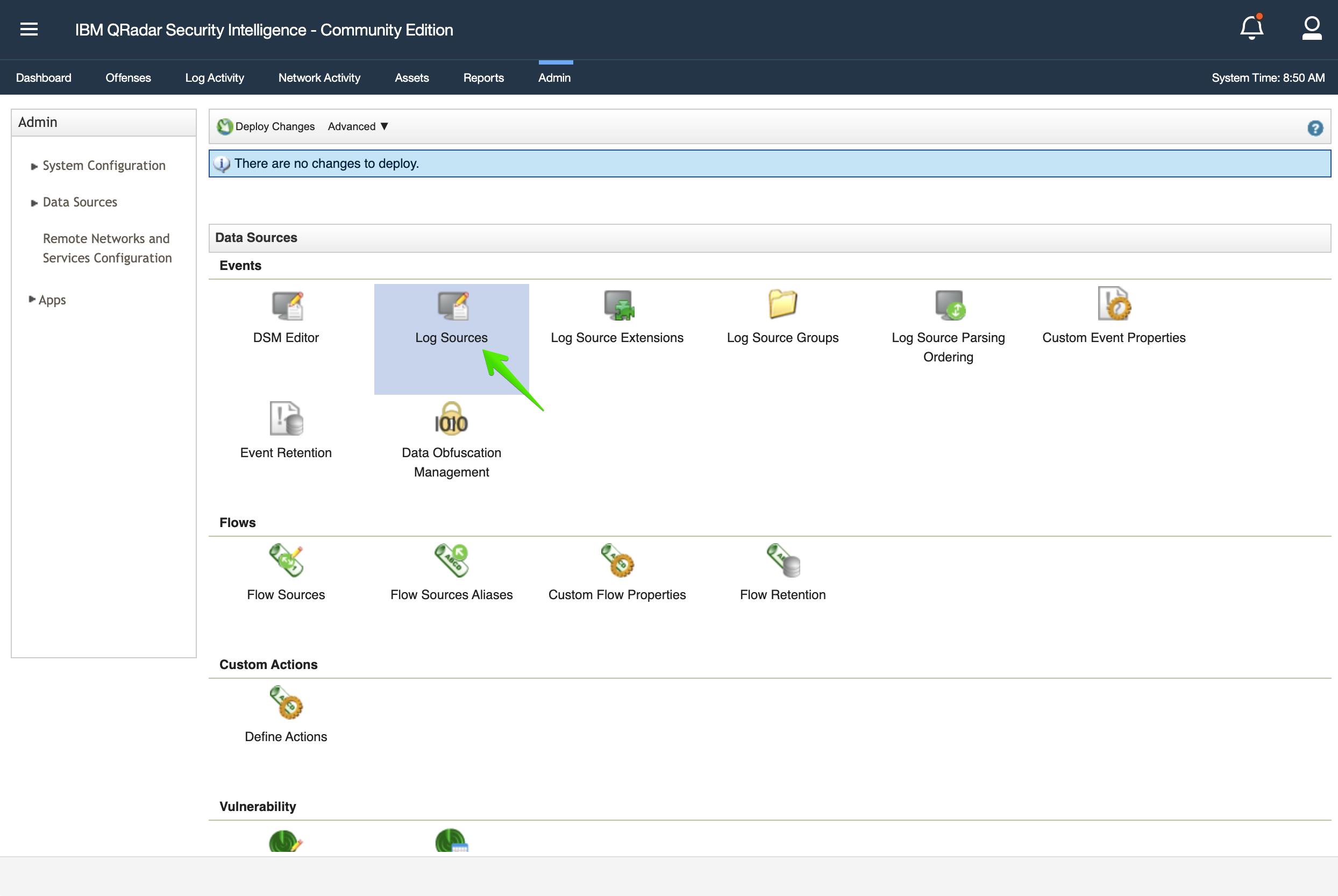
Task: Click the first Vulnerability radar icon
Action: (286, 841)
